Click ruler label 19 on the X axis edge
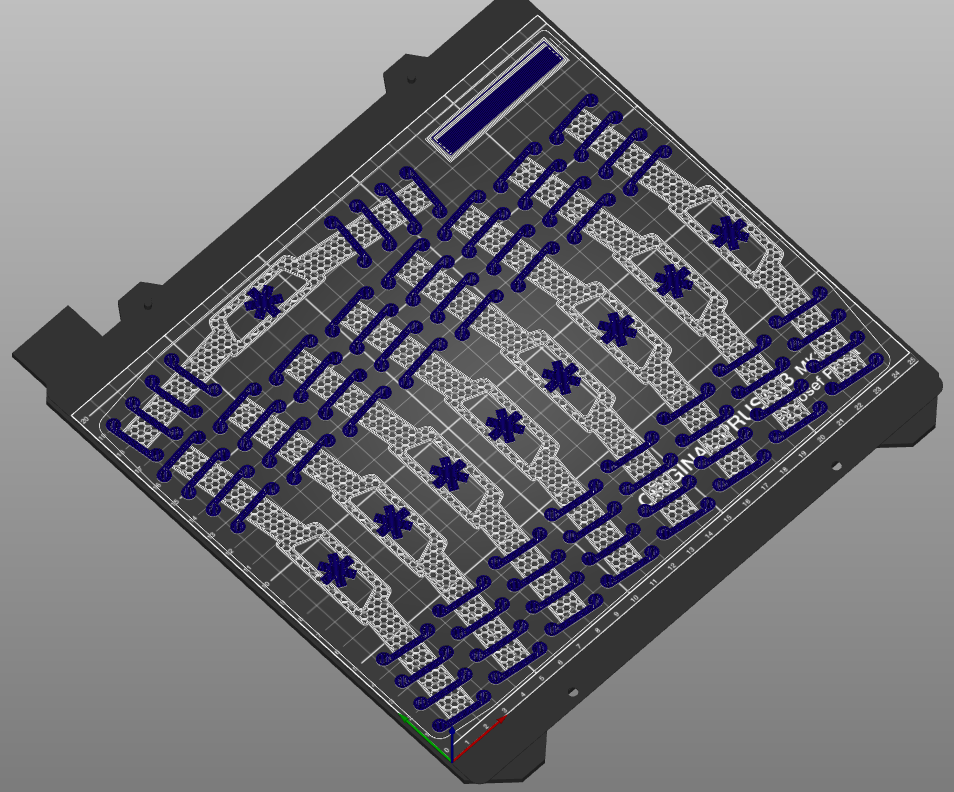This screenshot has width=954, height=792. coord(803,454)
